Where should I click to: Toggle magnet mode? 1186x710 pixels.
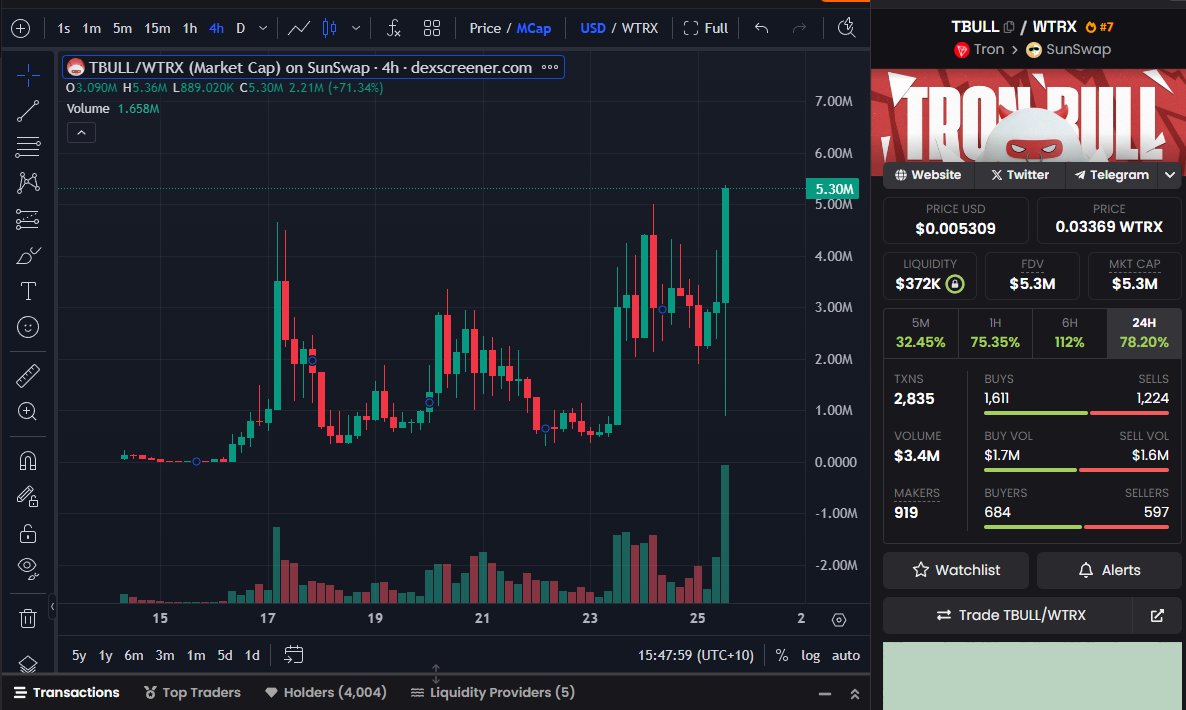28,460
